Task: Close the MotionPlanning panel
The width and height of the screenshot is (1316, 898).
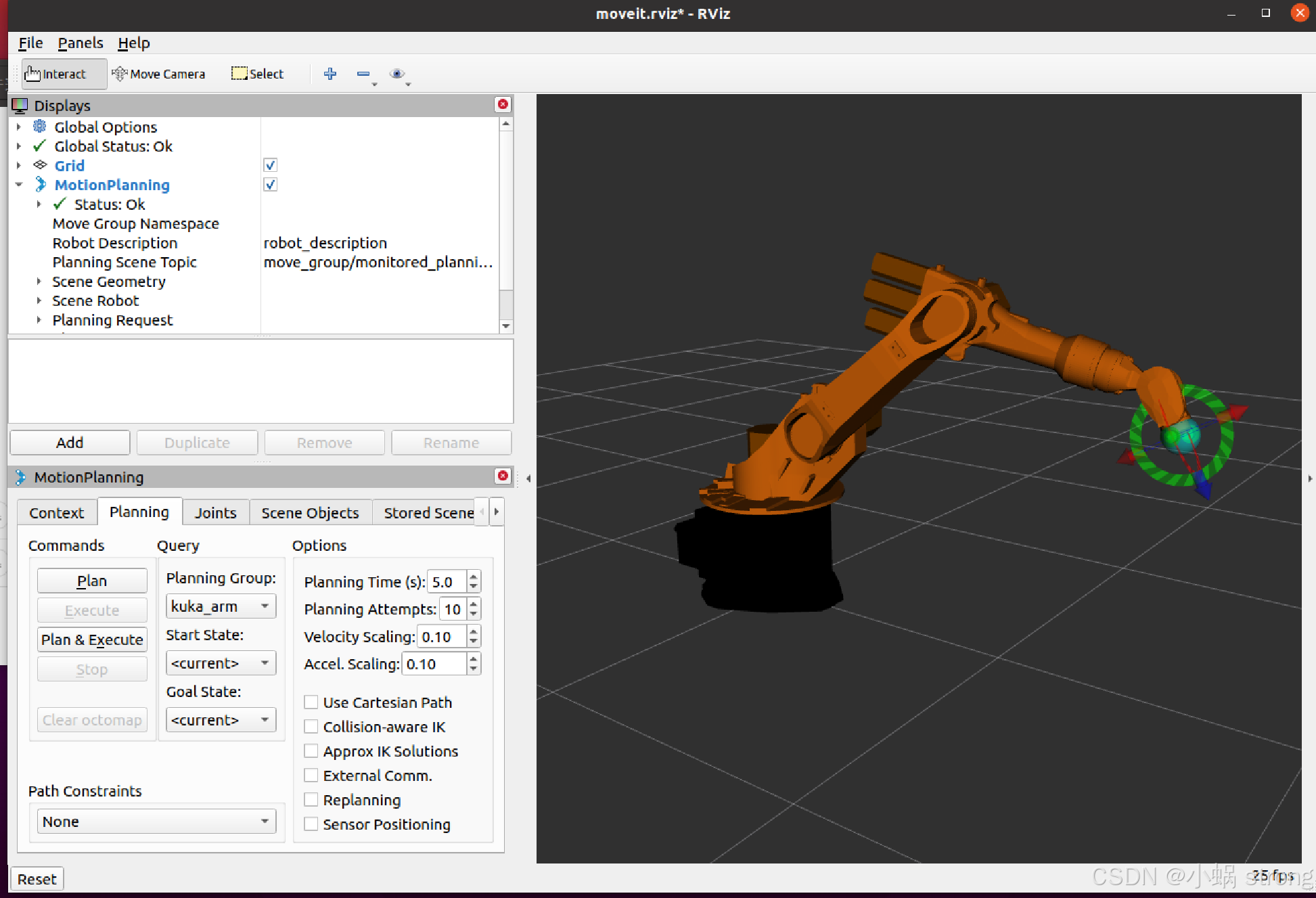Action: point(503,476)
